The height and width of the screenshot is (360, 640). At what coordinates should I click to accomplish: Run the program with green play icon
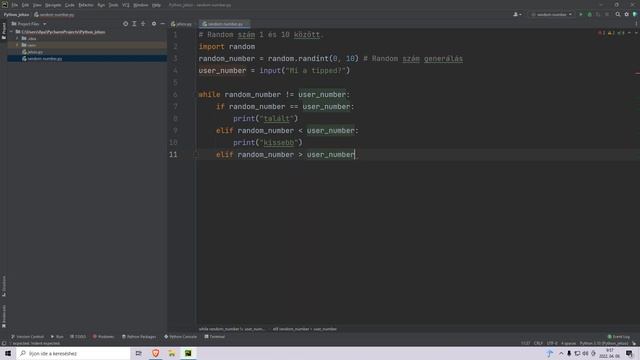pos(581,15)
